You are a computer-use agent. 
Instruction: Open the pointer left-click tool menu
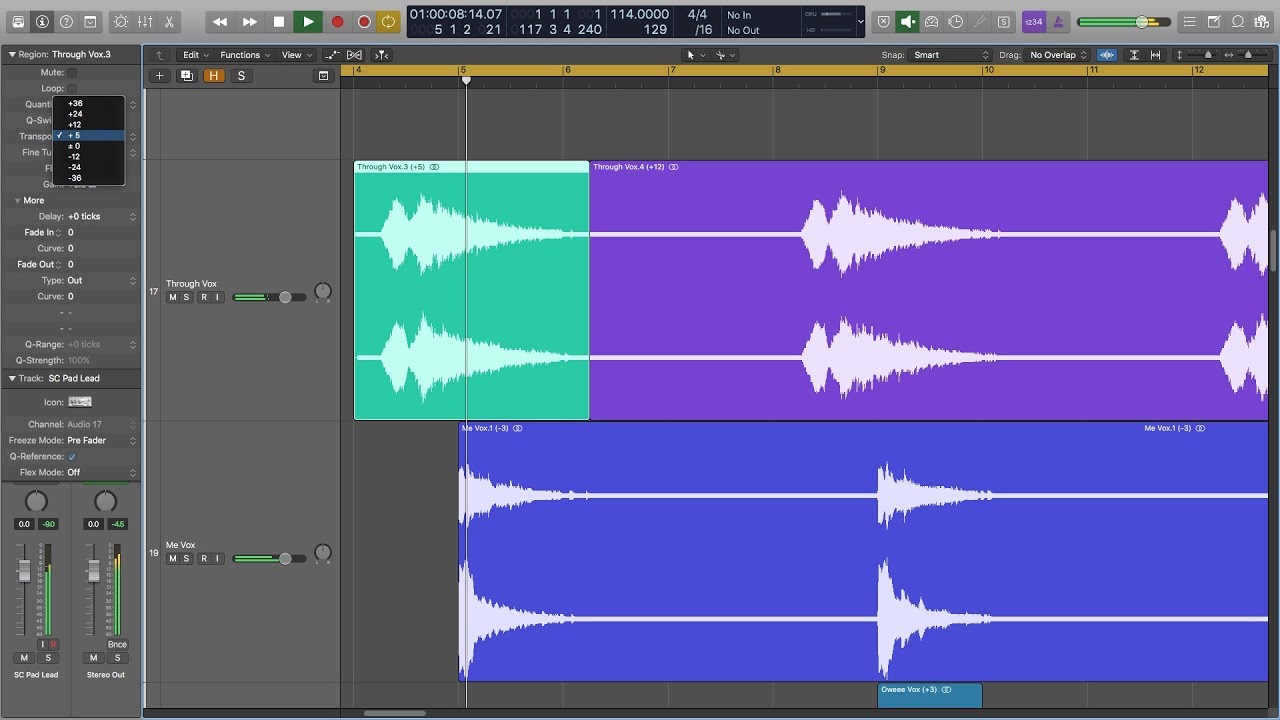pos(695,55)
